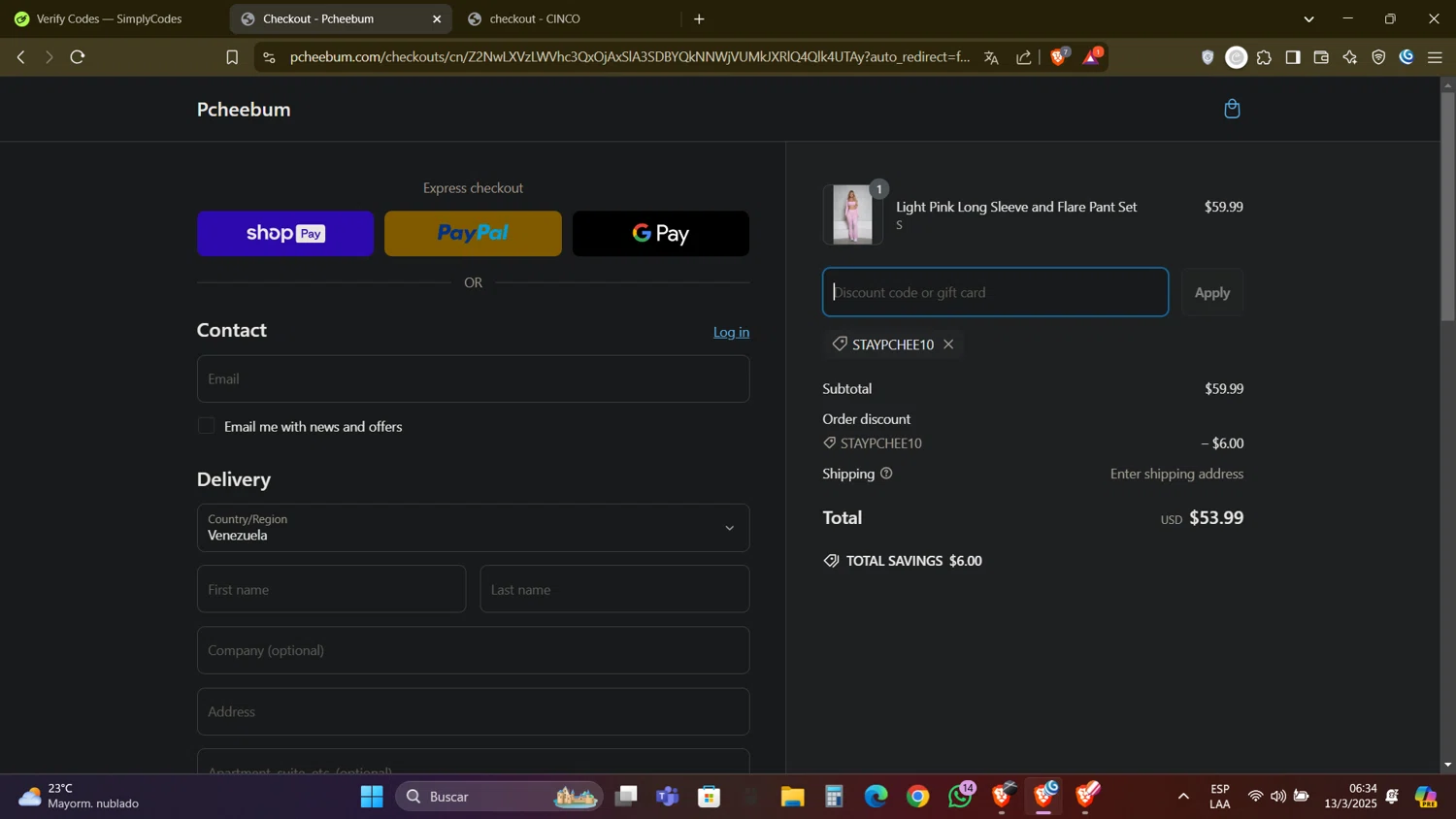Image resolution: width=1456 pixels, height=819 pixels.
Task: Open Brave VPN icon
Action: (1378, 57)
